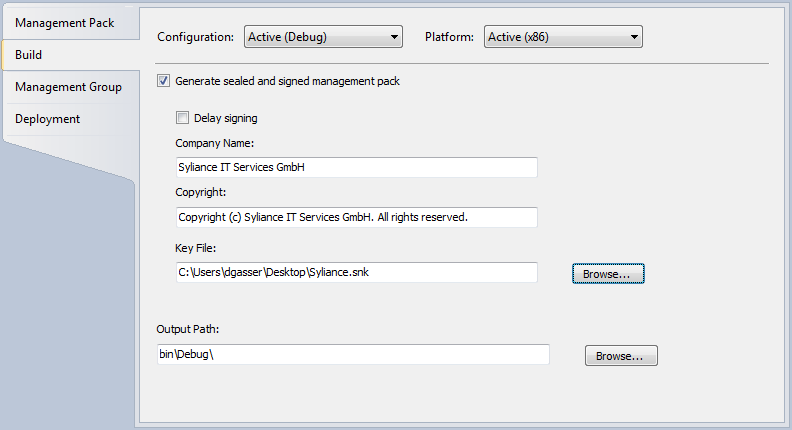Switch to the Management Group tab

click(x=68, y=87)
